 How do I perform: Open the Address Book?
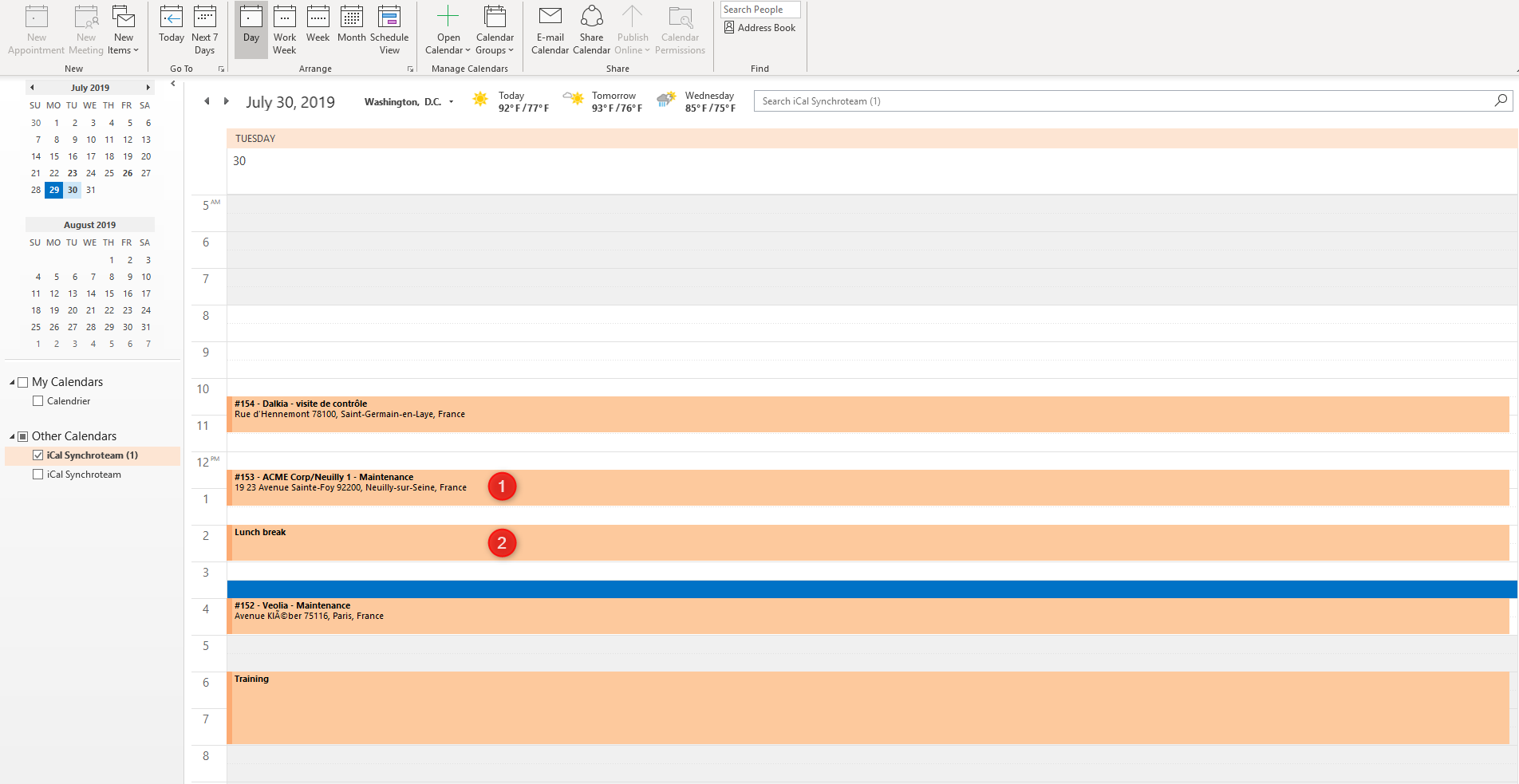tap(760, 28)
